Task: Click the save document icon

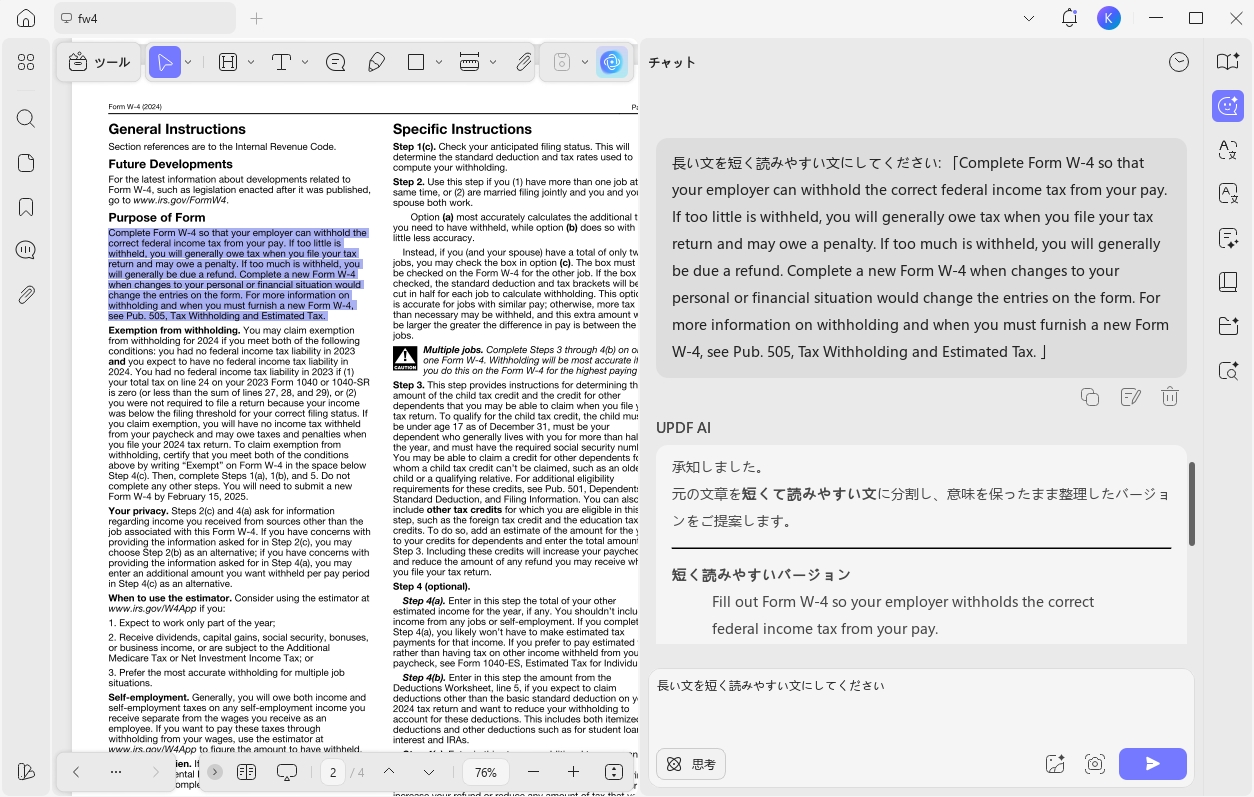Action: (x=562, y=62)
